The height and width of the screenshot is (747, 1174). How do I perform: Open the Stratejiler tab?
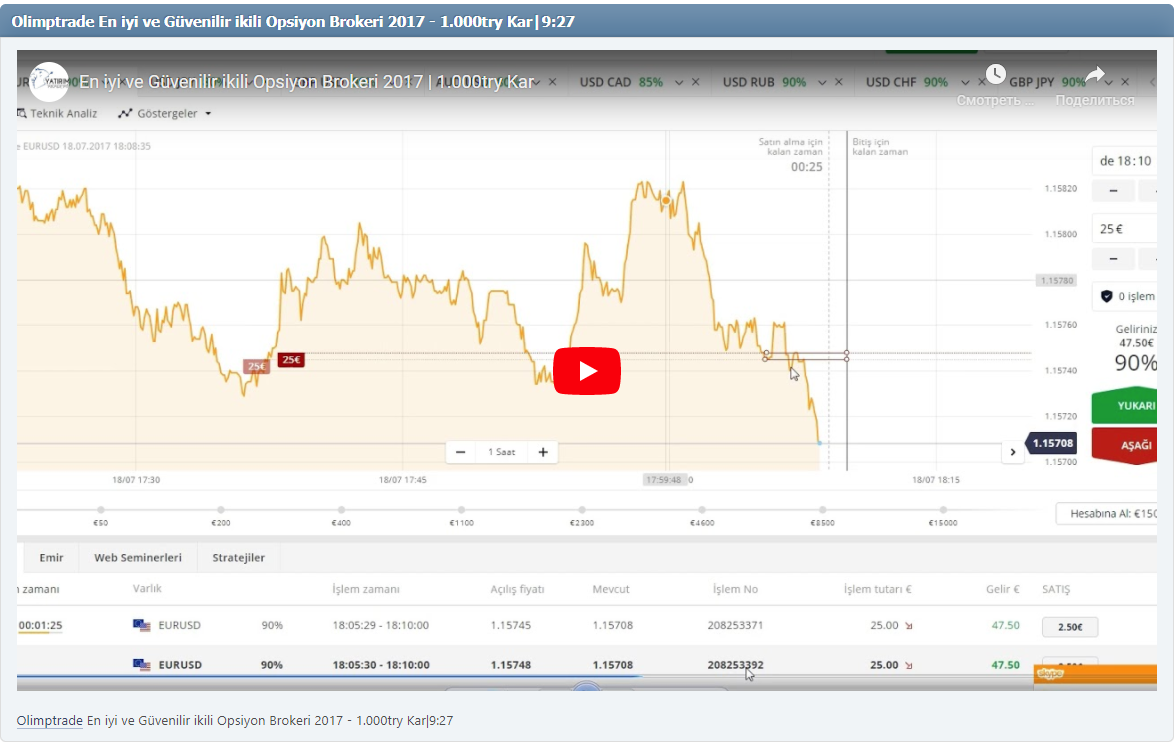point(237,557)
